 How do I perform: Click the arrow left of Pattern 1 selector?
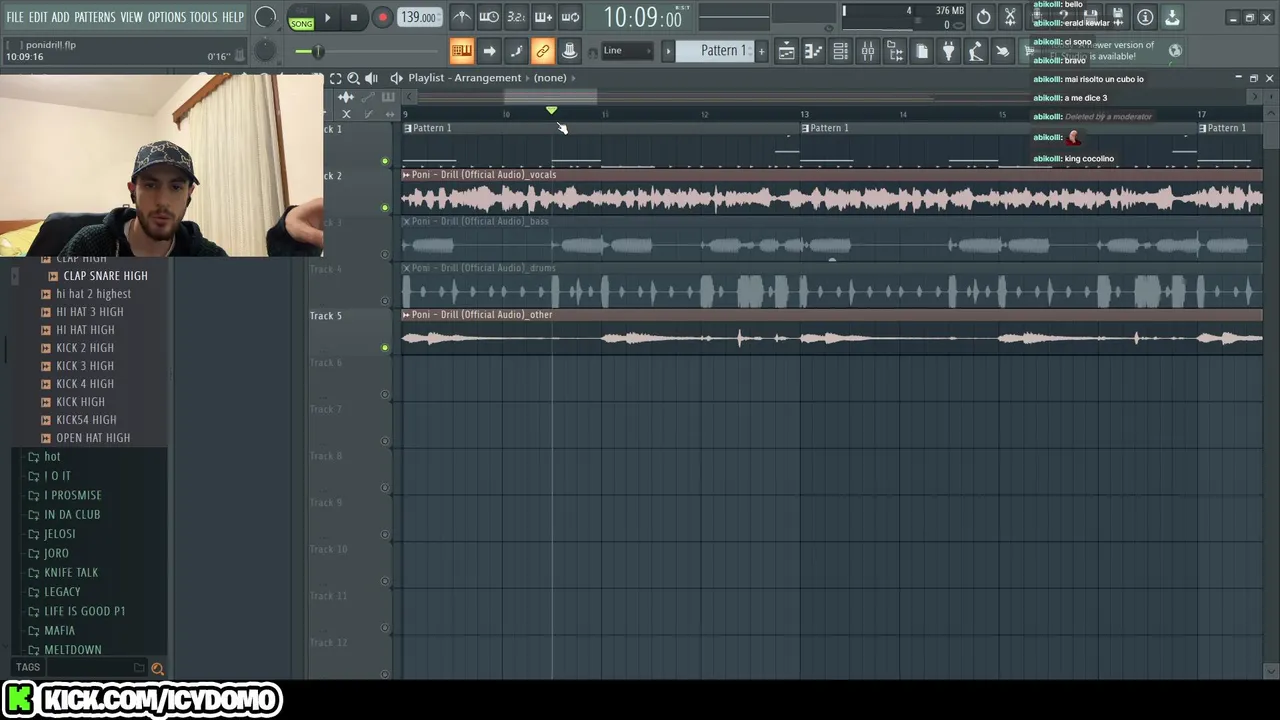point(668,51)
